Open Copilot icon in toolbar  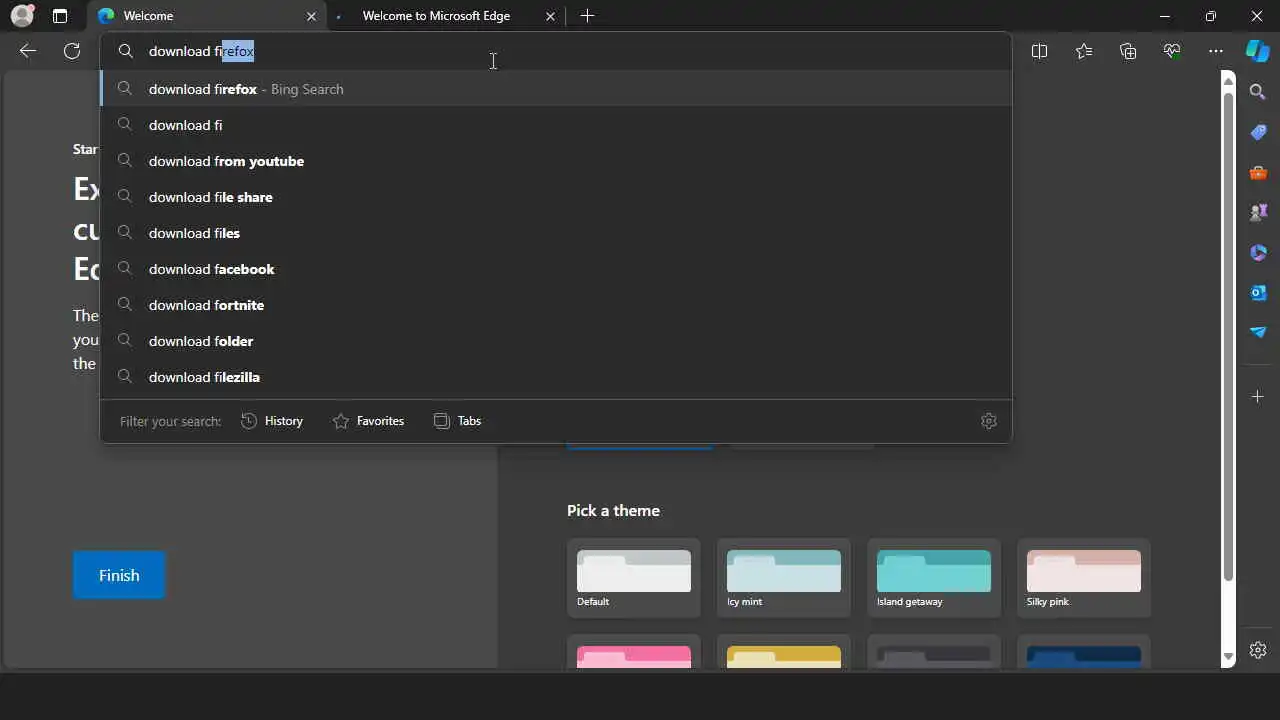point(1258,51)
